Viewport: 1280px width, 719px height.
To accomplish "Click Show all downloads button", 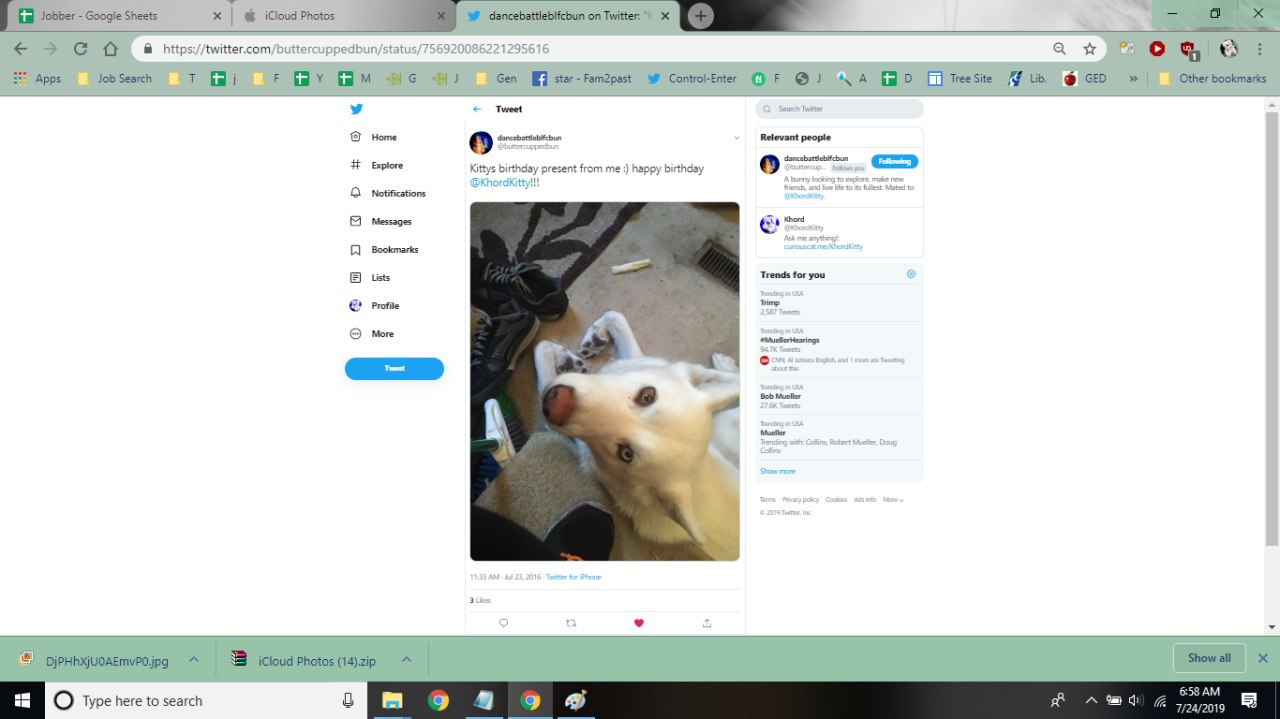I will [1209, 658].
